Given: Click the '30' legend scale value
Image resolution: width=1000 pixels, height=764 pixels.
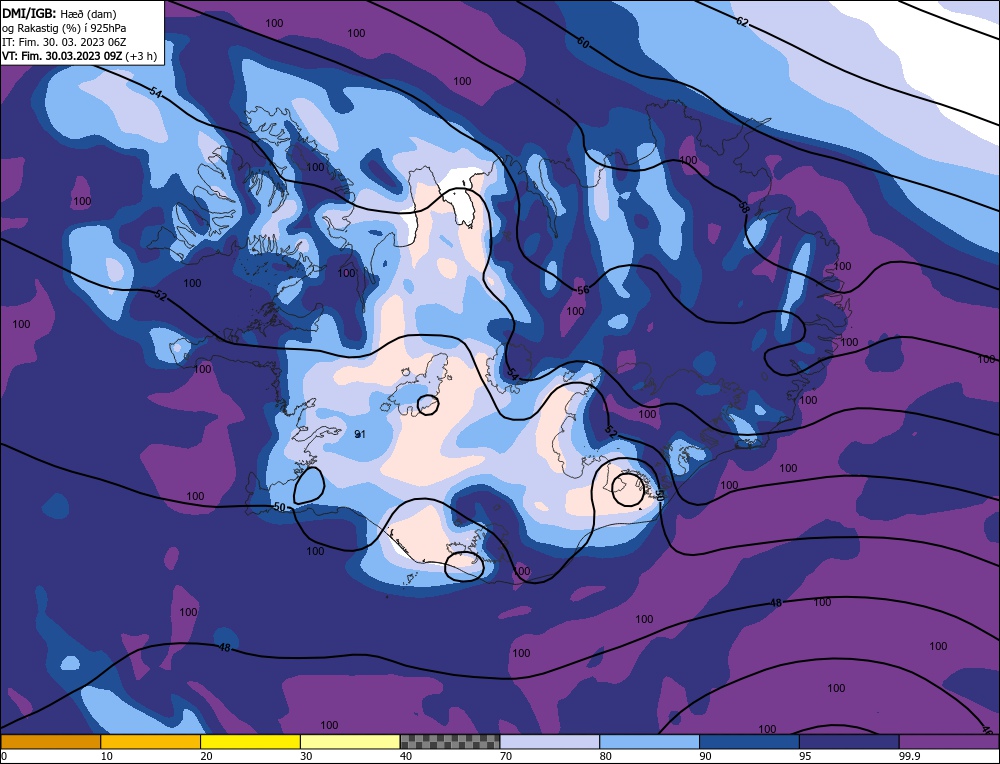Looking at the screenshot, I should pyautogui.click(x=306, y=756).
